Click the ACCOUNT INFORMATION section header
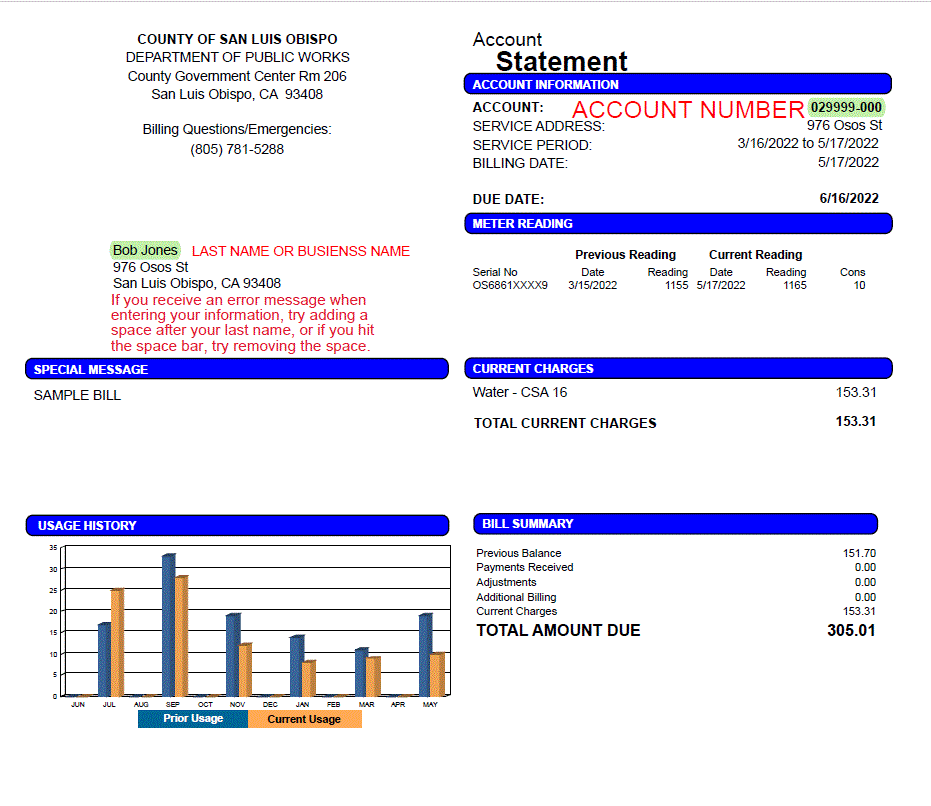This screenshot has width=931, height=806. (x=677, y=84)
